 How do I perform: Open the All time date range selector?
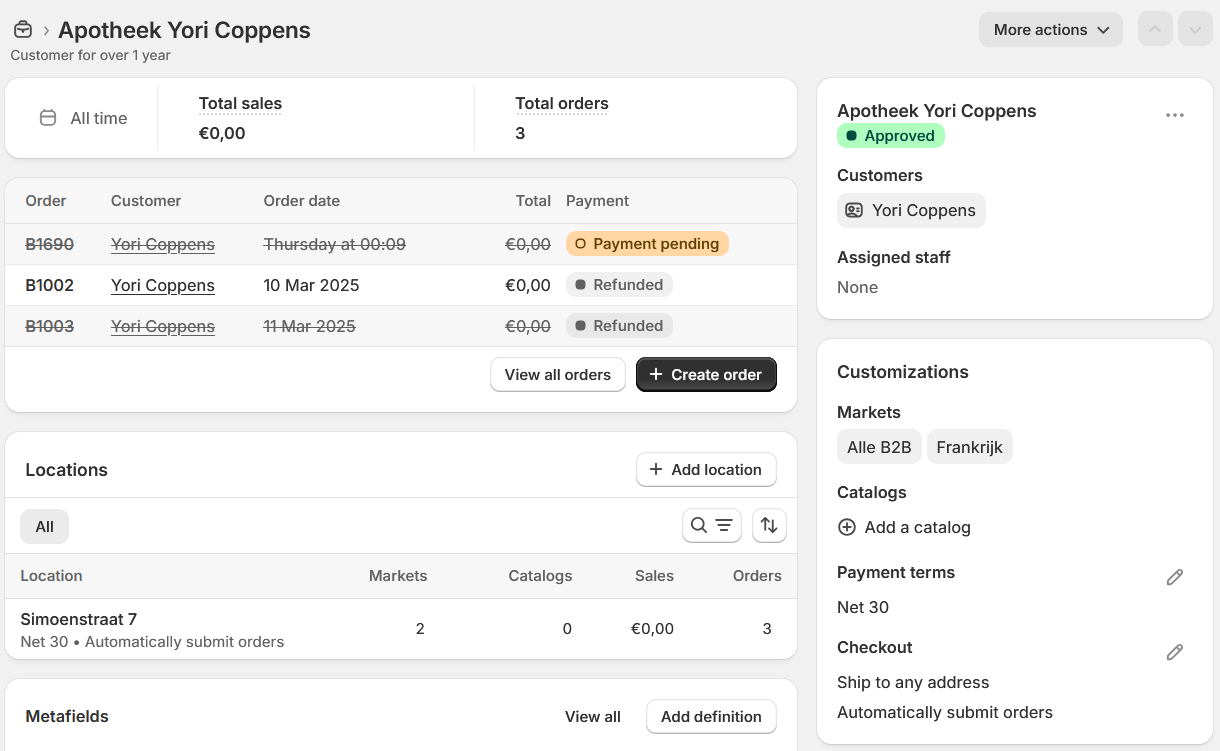[x=83, y=118]
